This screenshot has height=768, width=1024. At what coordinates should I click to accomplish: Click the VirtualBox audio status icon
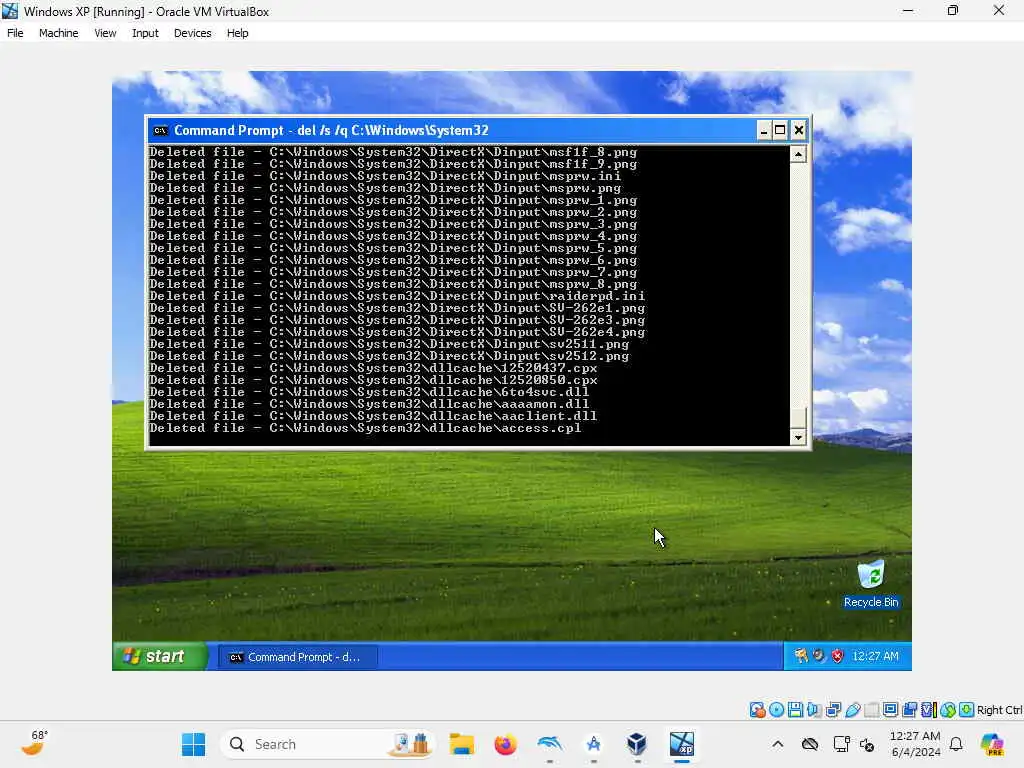click(x=814, y=710)
